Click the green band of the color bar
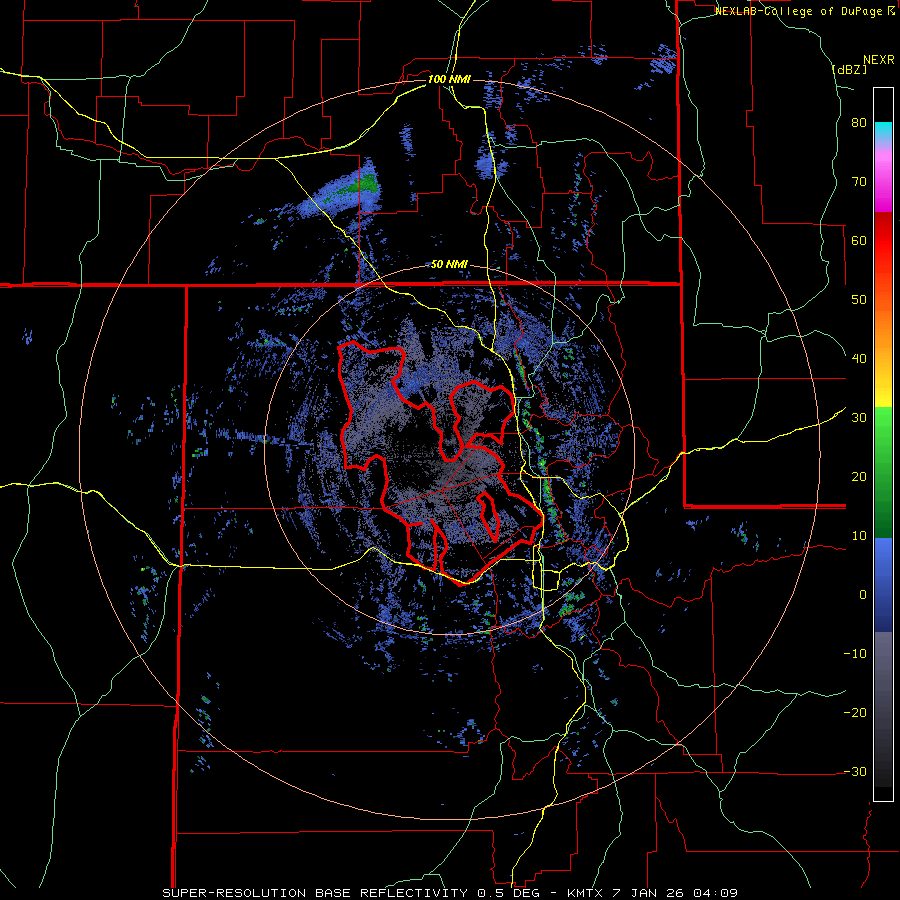This screenshot has width=900, height=900. pyautogui.click(x=883, y=472)
